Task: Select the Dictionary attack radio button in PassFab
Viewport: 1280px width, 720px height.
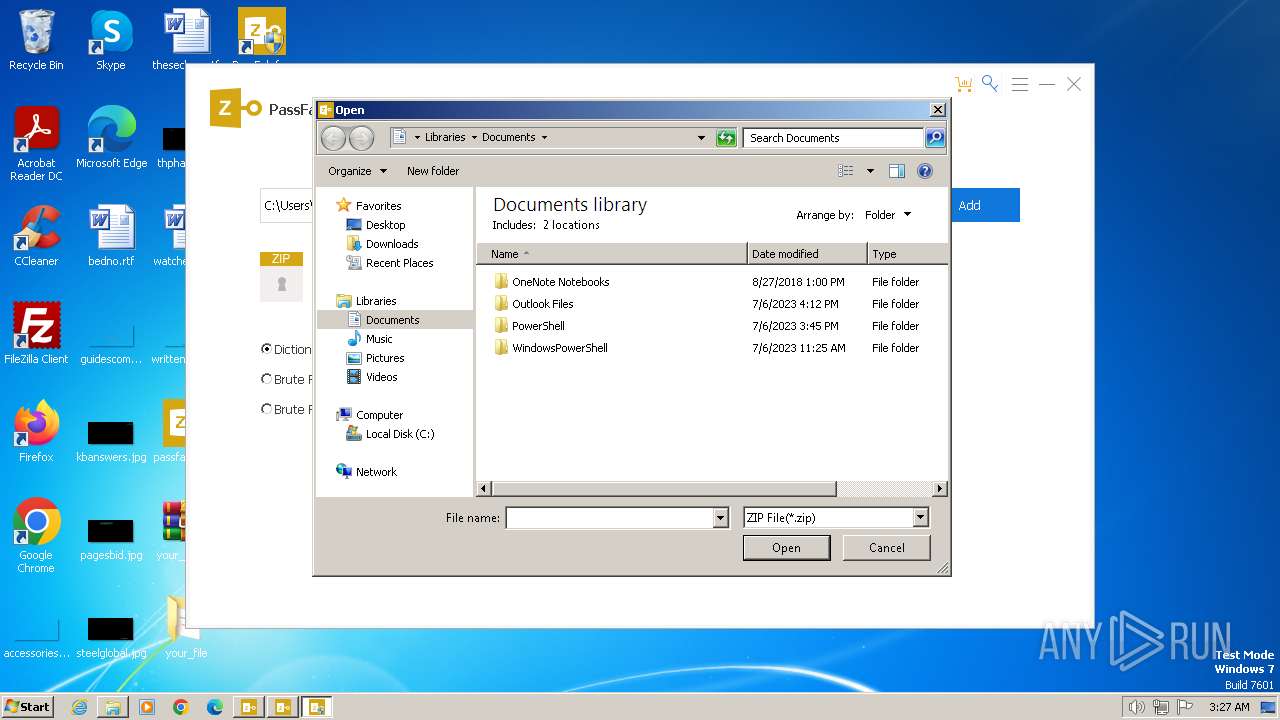Action: coord(266,349)
